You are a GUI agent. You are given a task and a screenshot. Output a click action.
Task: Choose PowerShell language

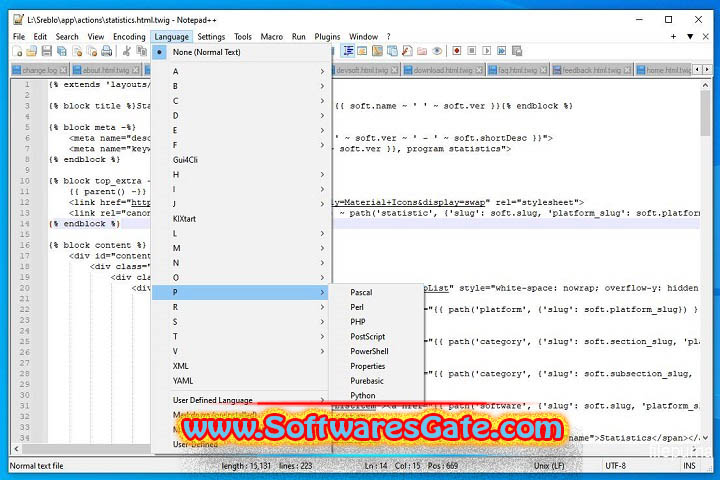tap(377, 351)
